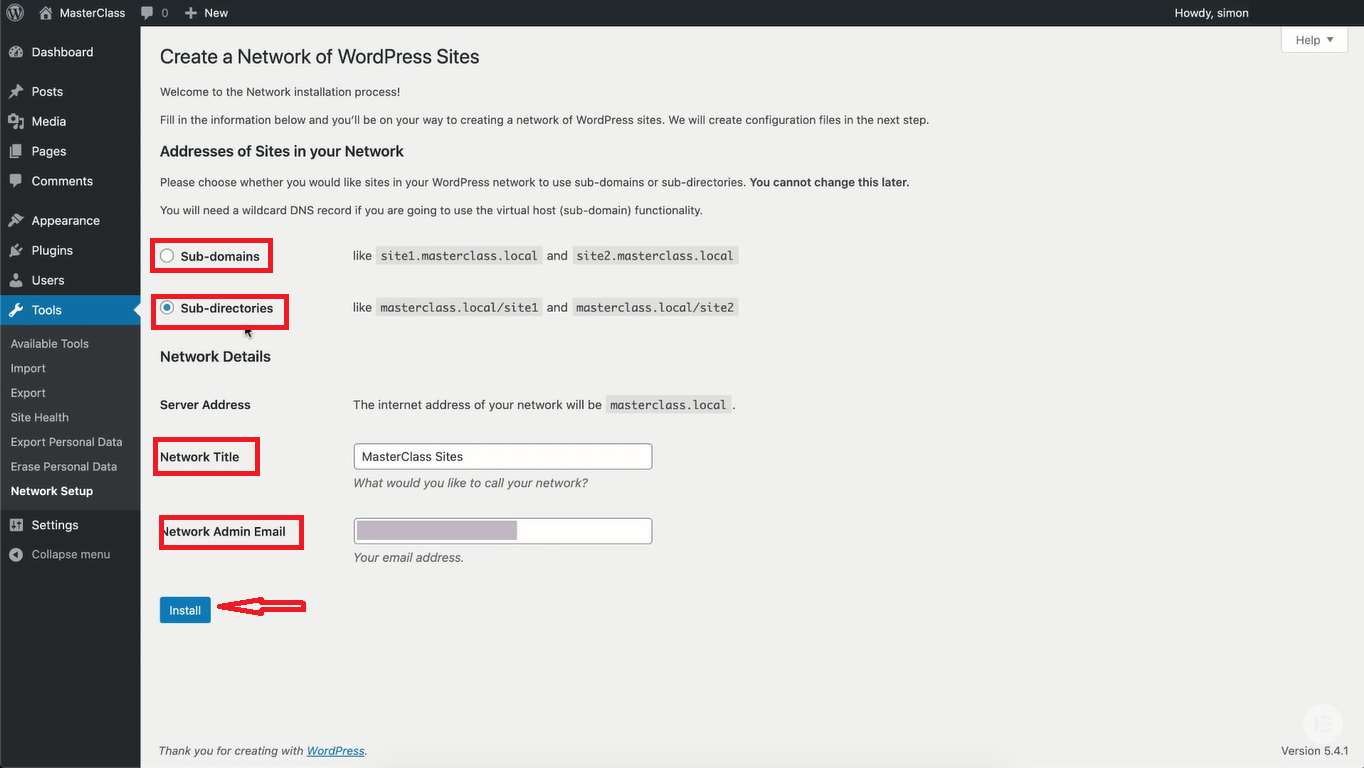This screenshot has height=772, width=1364.
Task: Click the 'Create a Network of WordPress Sites' heading
Action: click(x=320, y=57)
